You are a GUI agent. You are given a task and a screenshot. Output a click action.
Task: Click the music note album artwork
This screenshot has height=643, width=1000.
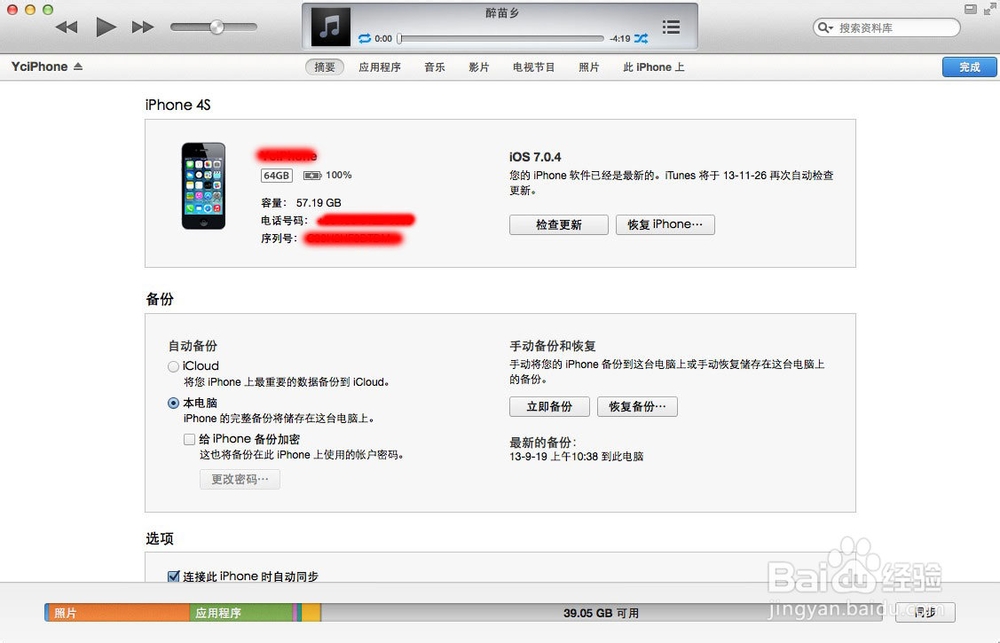(x=330, y=27)
